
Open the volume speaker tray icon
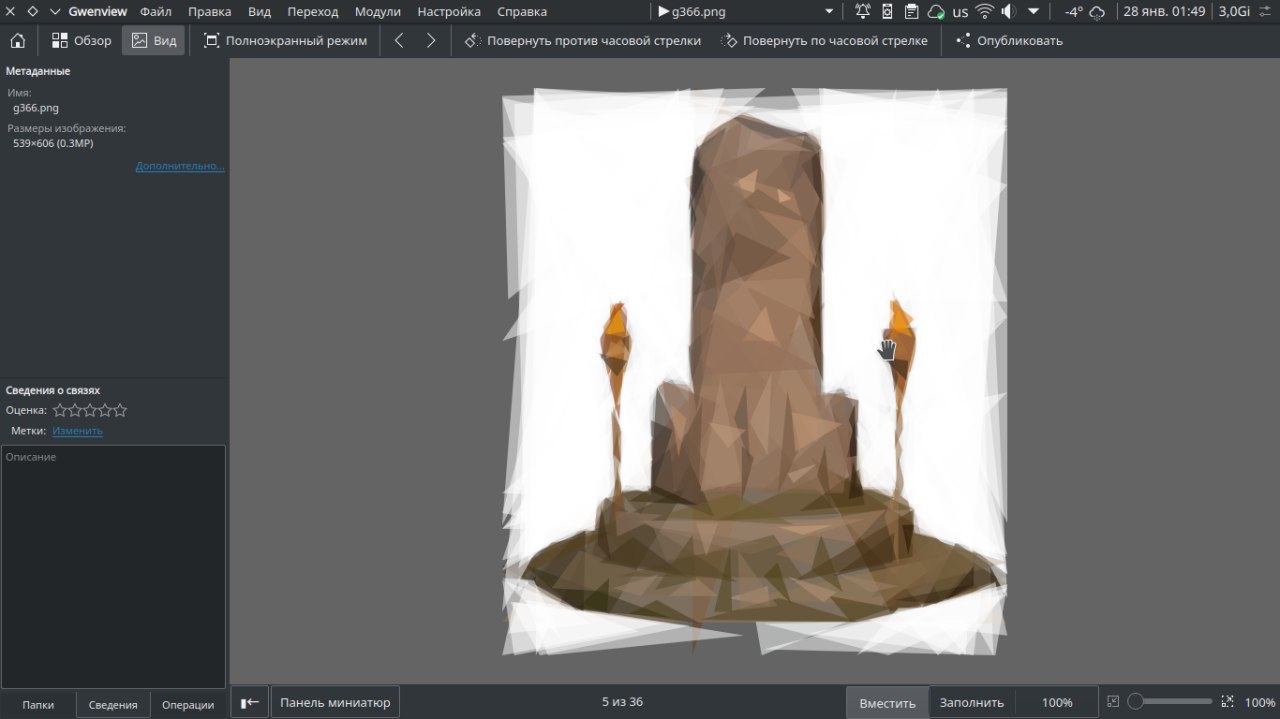click(1009, 12)
